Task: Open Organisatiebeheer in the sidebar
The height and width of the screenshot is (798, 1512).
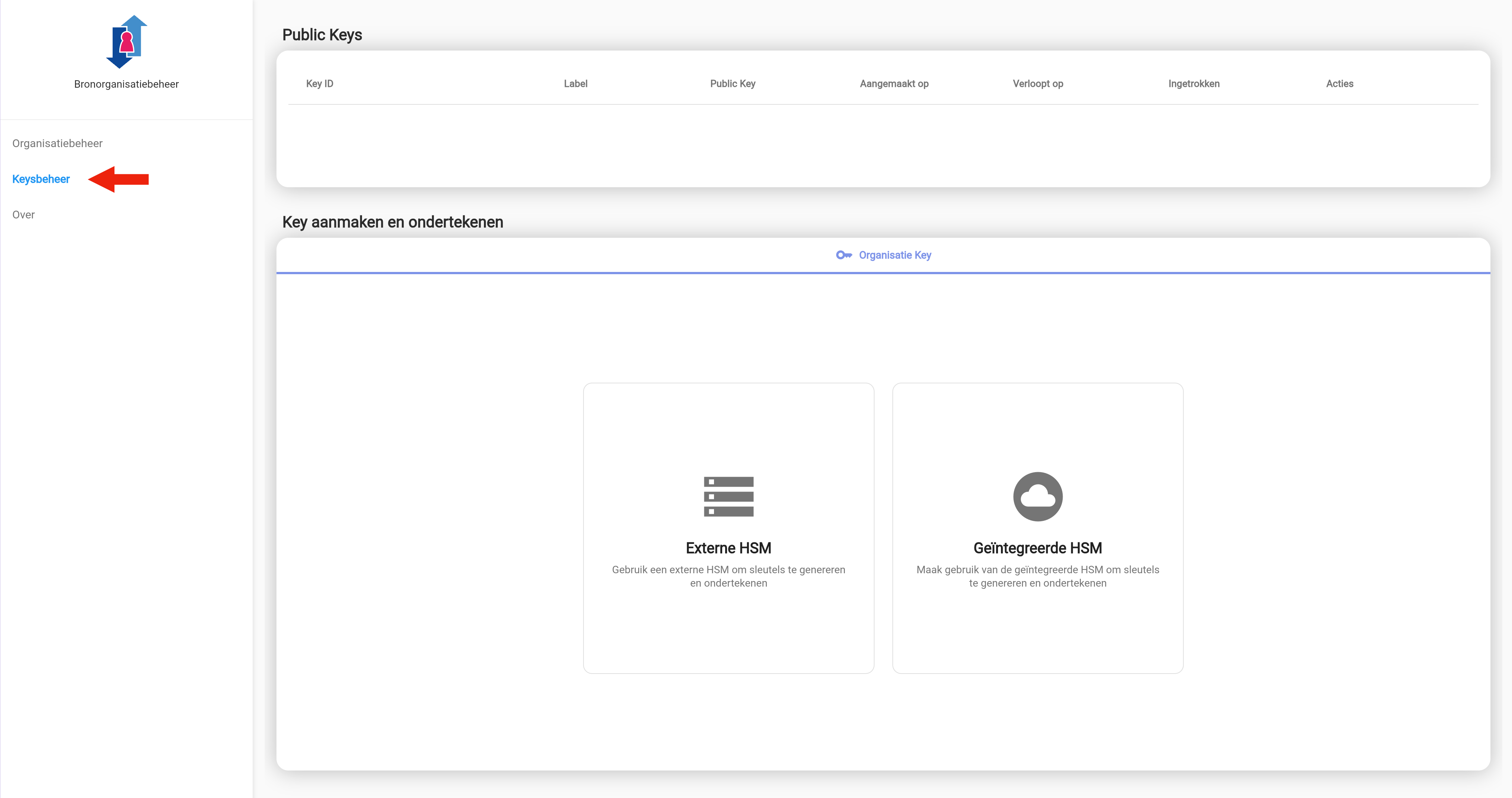Action: coord(58,143)
